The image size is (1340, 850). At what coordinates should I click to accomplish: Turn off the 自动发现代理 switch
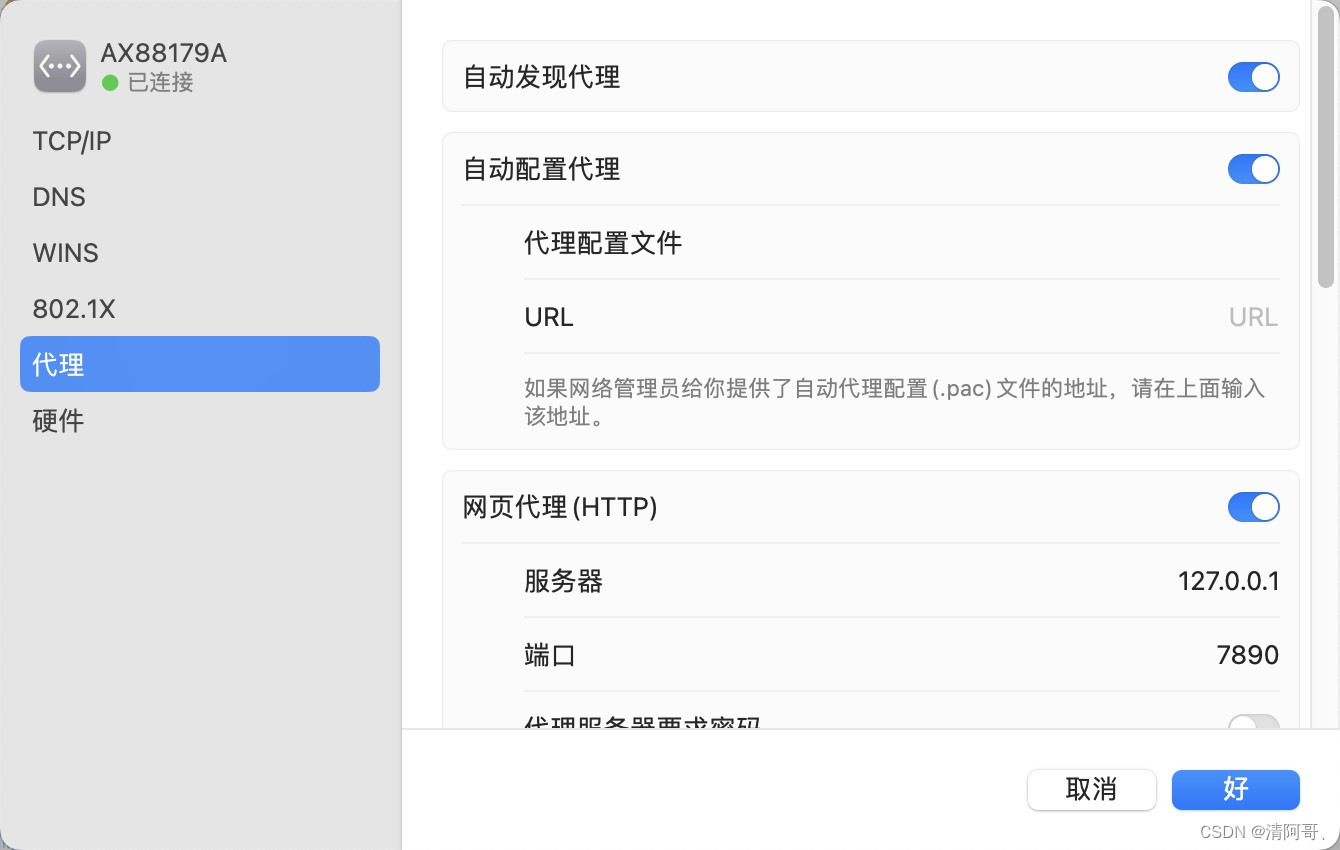pos(1254,77)
